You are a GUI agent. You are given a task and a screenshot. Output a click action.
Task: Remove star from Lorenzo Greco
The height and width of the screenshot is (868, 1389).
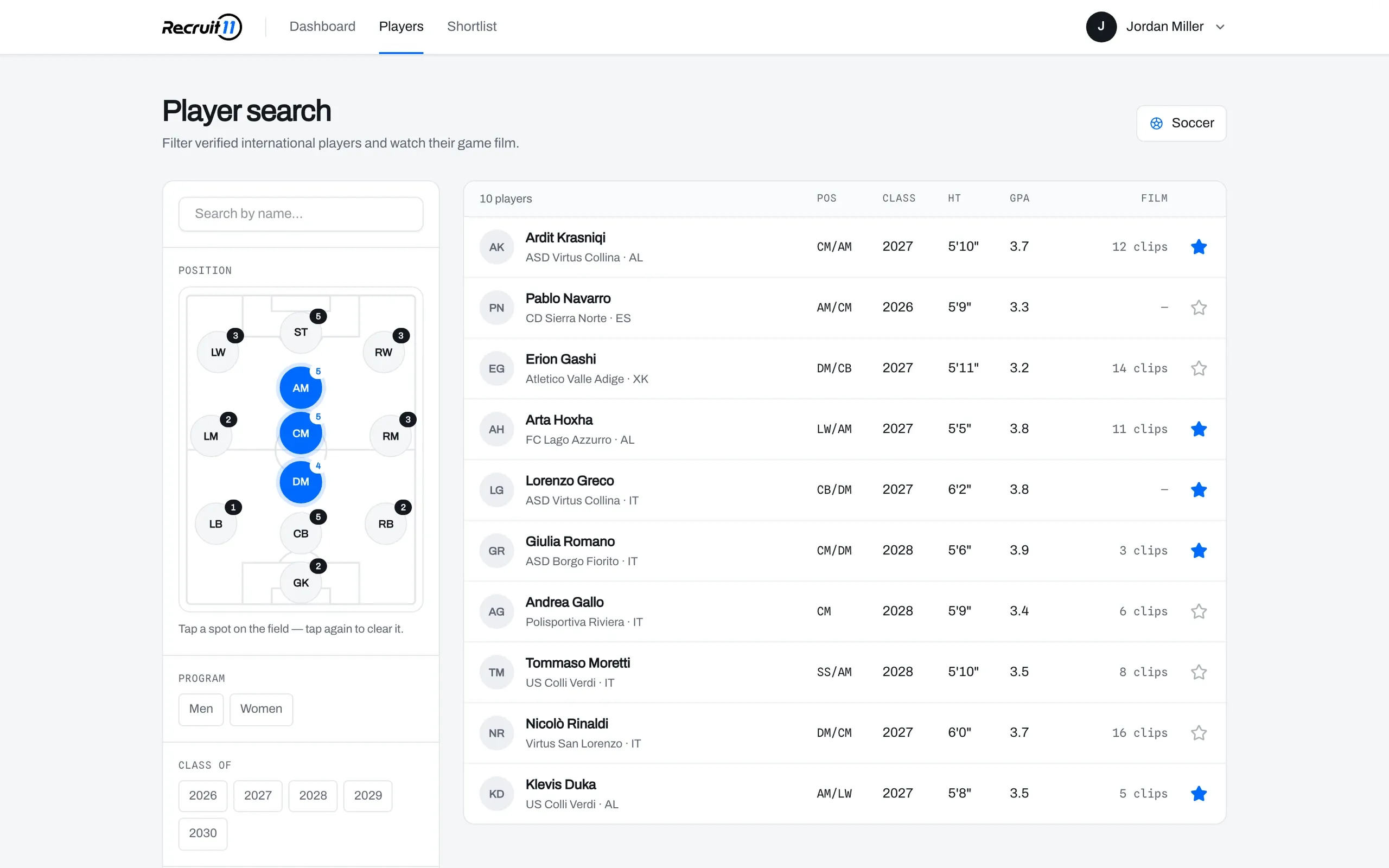click(1199, 490)
